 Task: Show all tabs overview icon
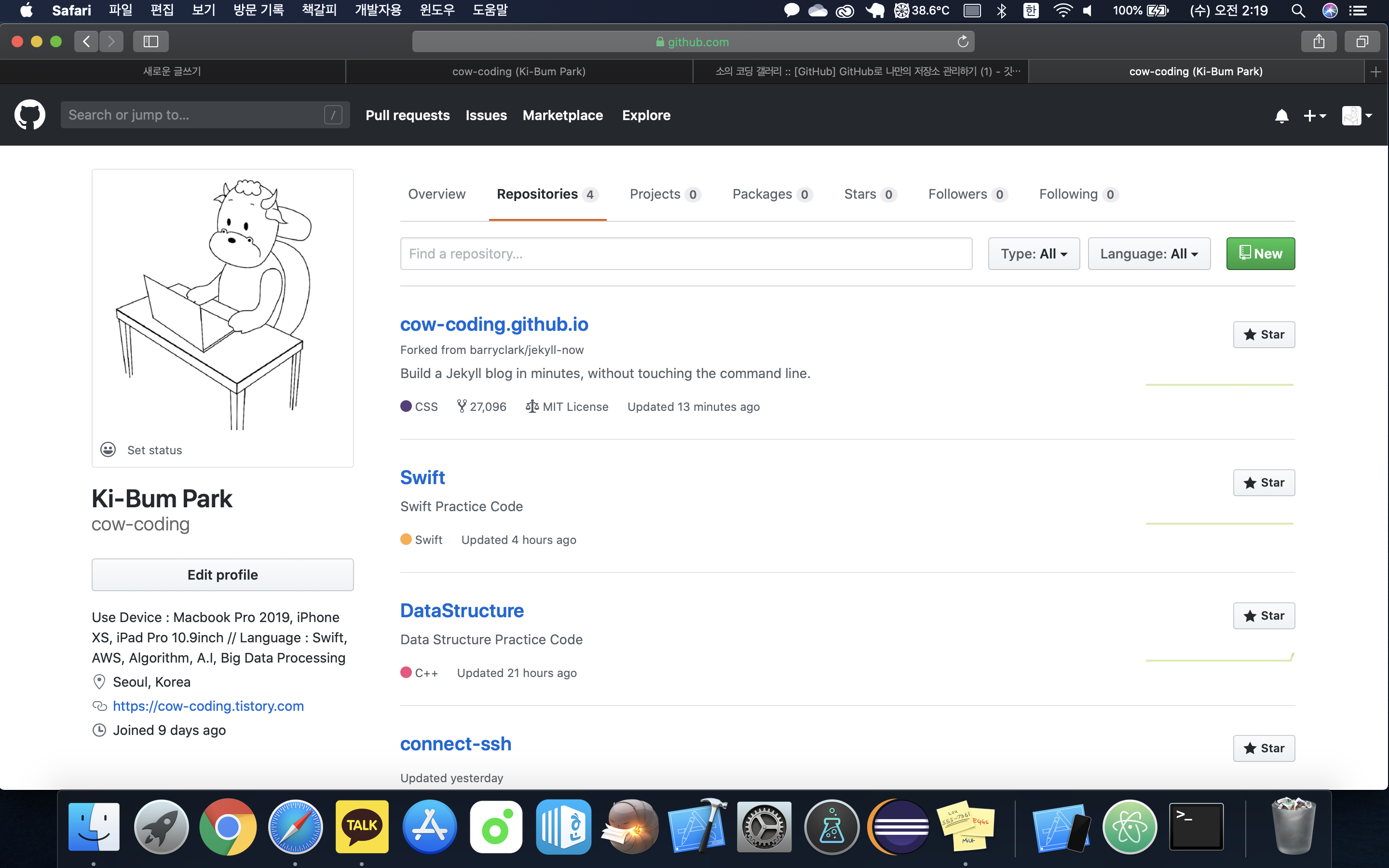pos(1362,41)
